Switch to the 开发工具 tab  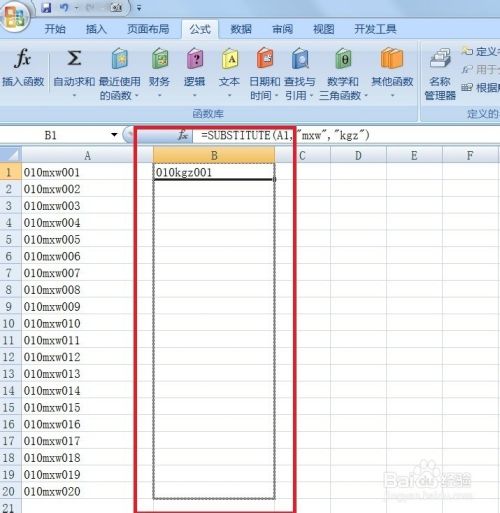375,29
